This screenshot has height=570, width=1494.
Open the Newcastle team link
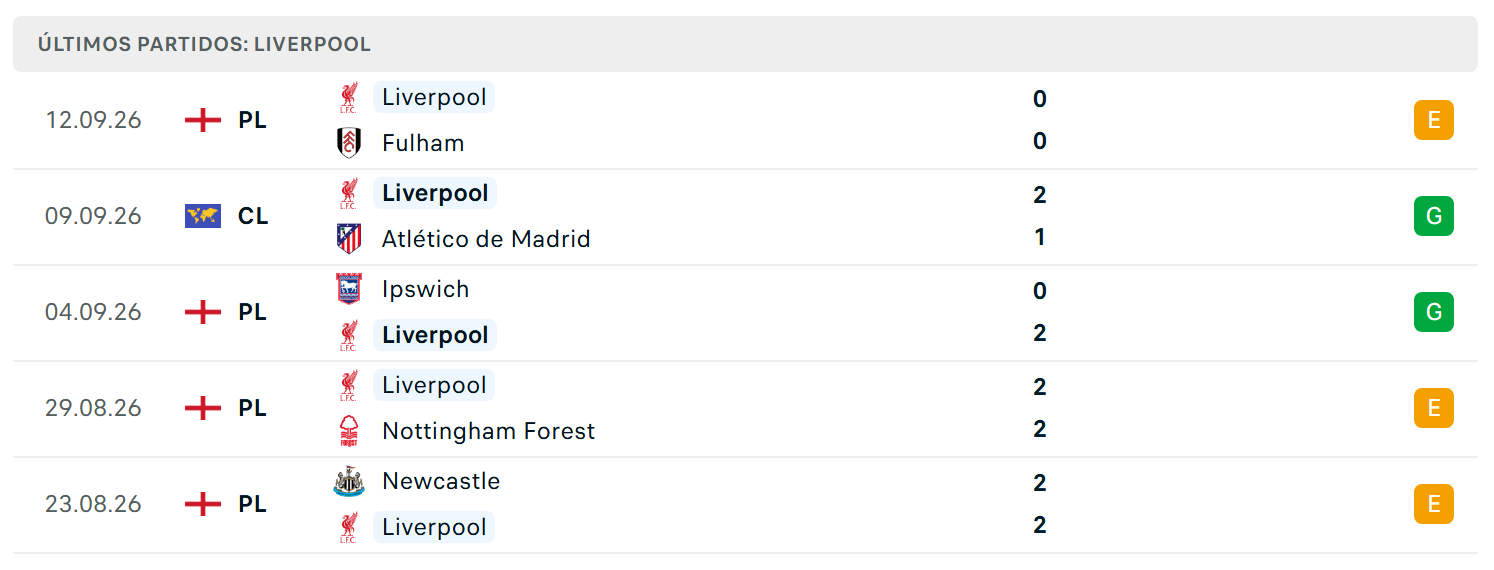[x=441, y=481]
